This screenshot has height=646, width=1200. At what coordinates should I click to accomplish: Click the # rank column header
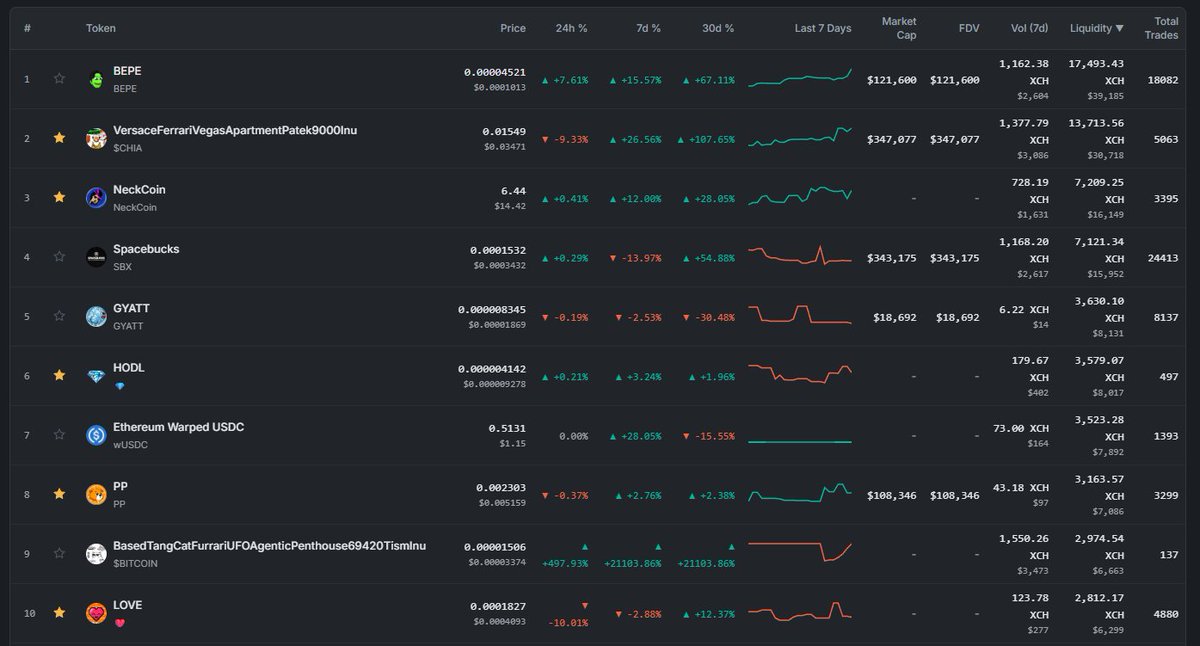(x=27, y=28)
